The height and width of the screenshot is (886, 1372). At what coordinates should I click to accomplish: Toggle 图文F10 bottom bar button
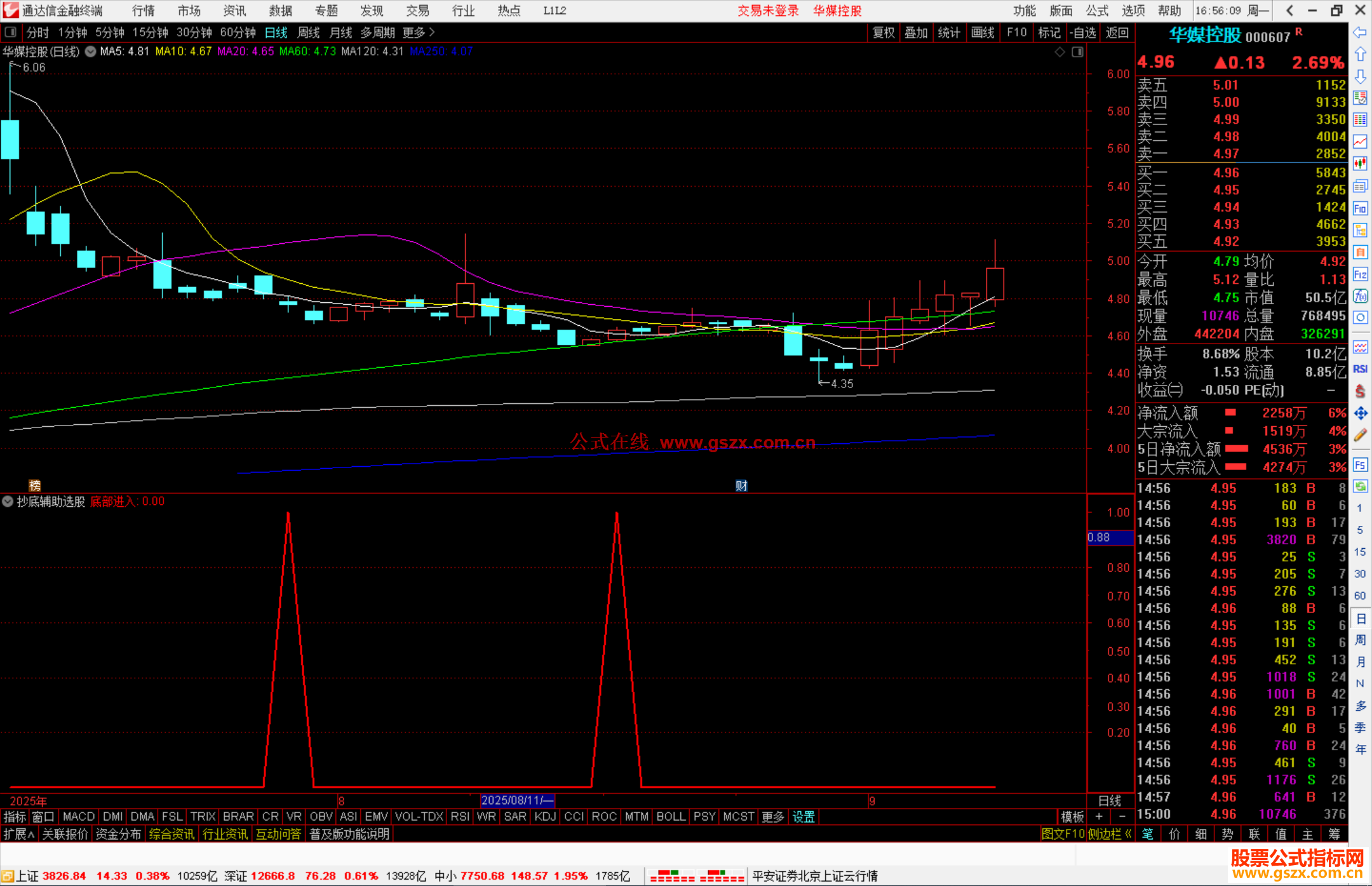tap(1063, 834)
